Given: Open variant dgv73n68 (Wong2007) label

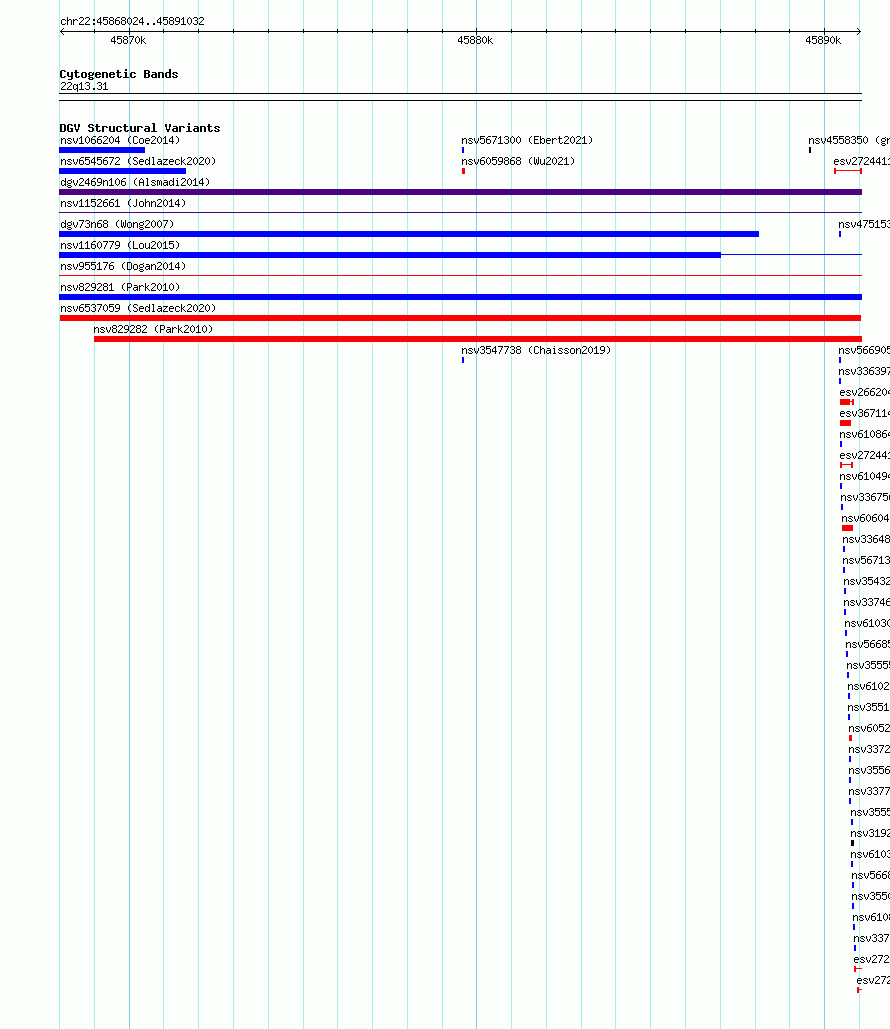Looking at the screenshot, I should 117,224.
